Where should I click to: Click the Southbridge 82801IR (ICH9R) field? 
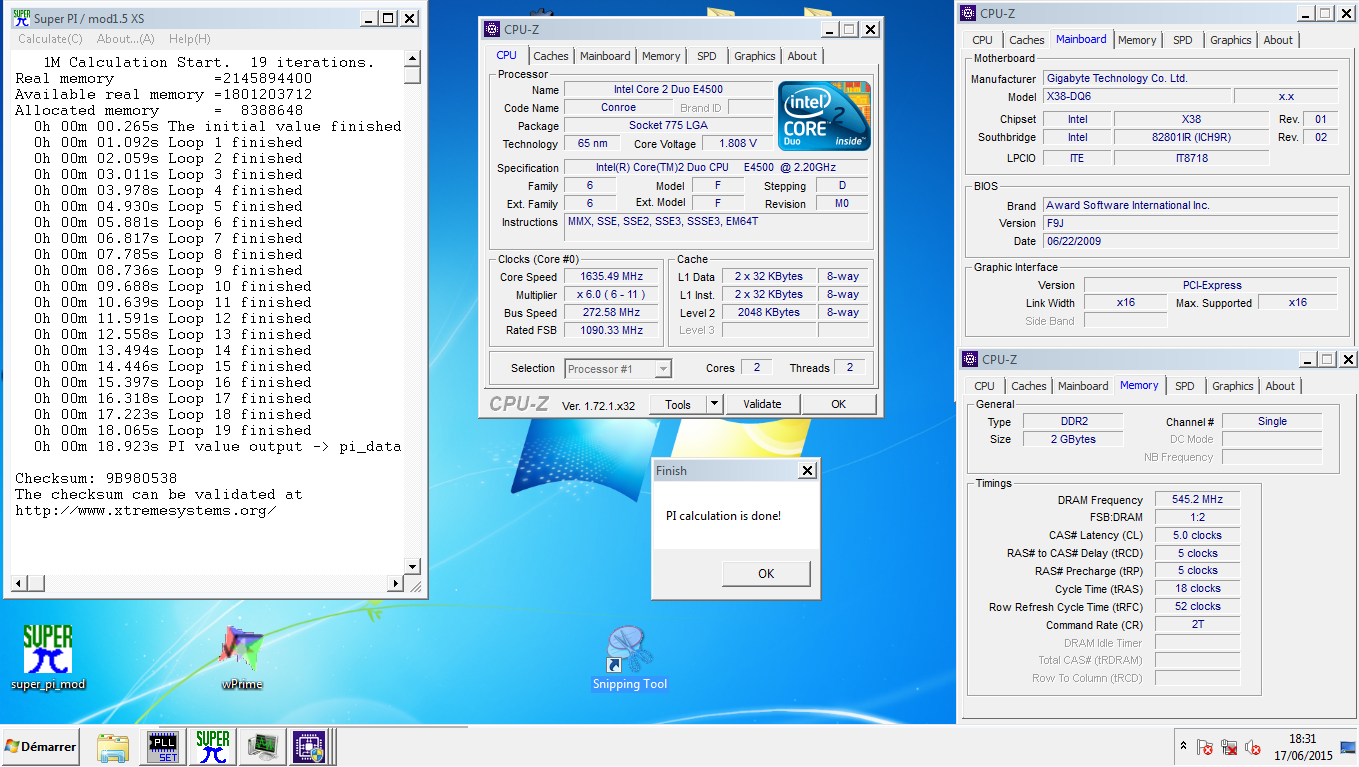click(x=1191, y=137)
